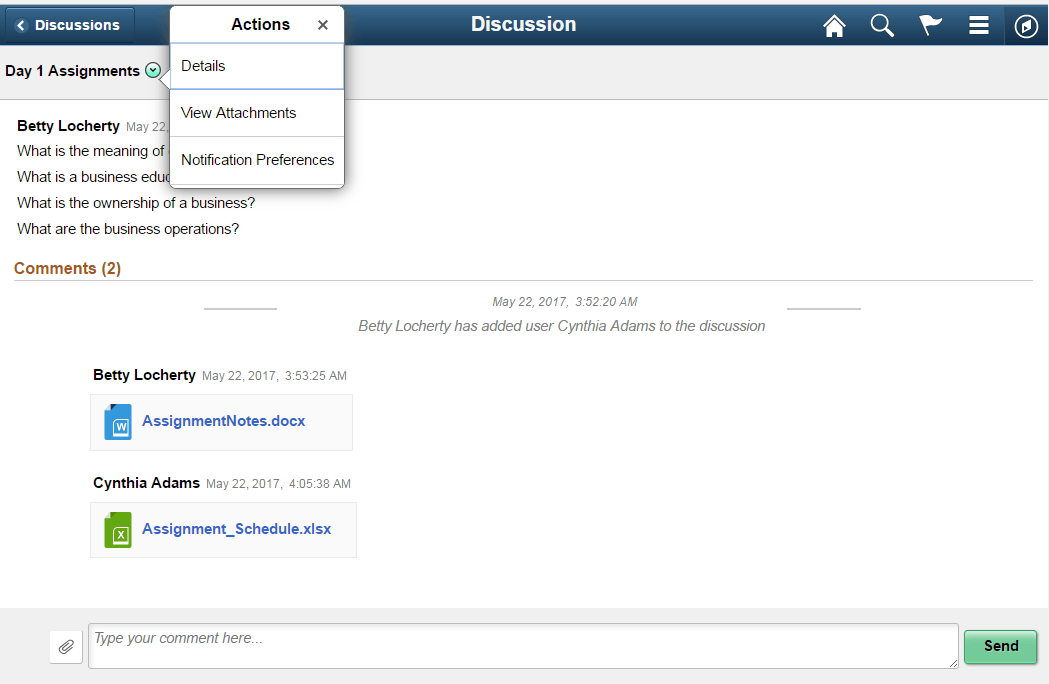The image size is (1049, 684).
Task: Select View Attachments from Actions
Action: coord(237,113)
